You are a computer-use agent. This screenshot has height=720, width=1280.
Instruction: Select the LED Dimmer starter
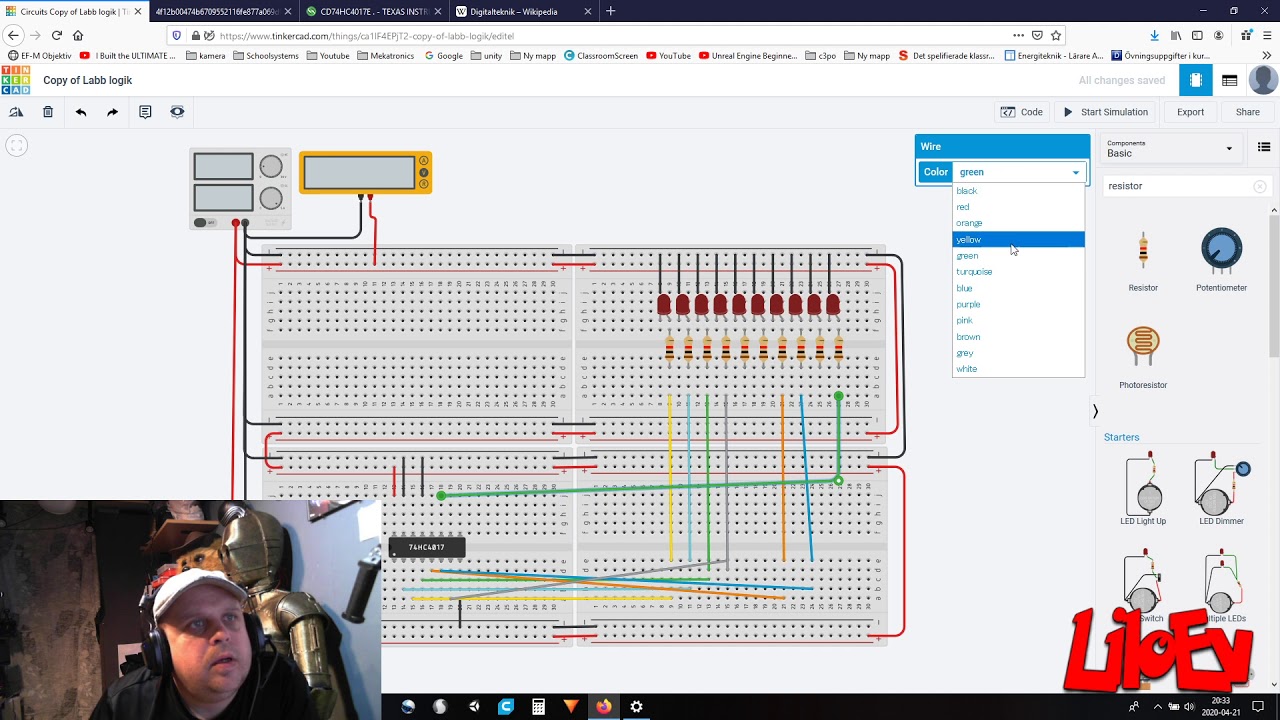click(1221, 489)
